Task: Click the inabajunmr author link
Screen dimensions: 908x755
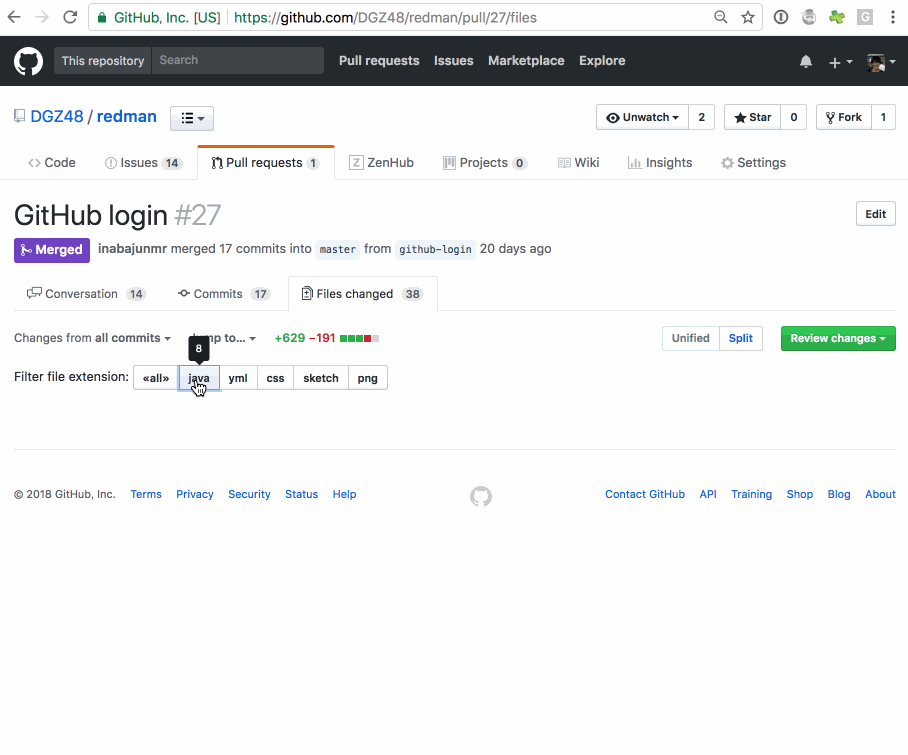Action: (133, 249)
